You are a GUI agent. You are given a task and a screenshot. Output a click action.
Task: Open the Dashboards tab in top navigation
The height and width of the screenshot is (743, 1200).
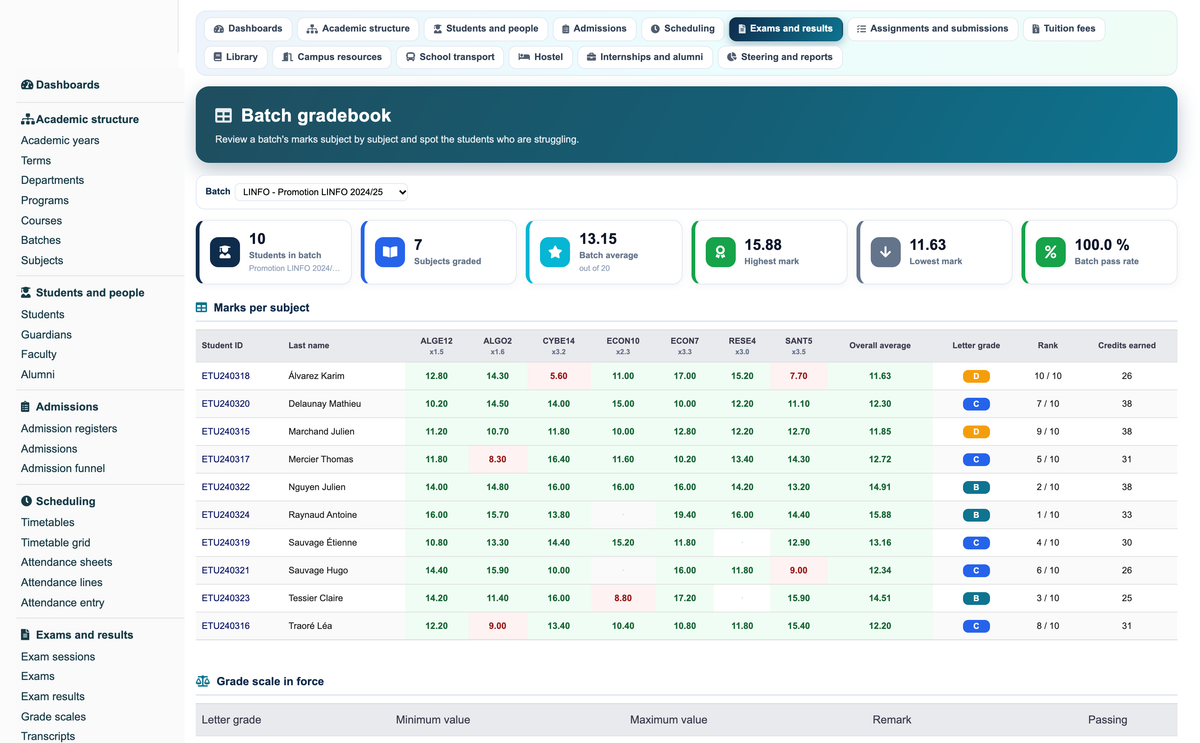tap(249, 29)
